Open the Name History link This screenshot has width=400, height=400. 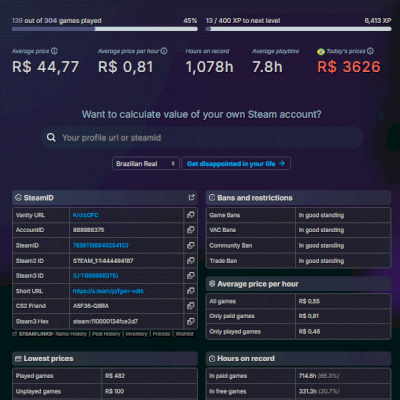[71, 334]
